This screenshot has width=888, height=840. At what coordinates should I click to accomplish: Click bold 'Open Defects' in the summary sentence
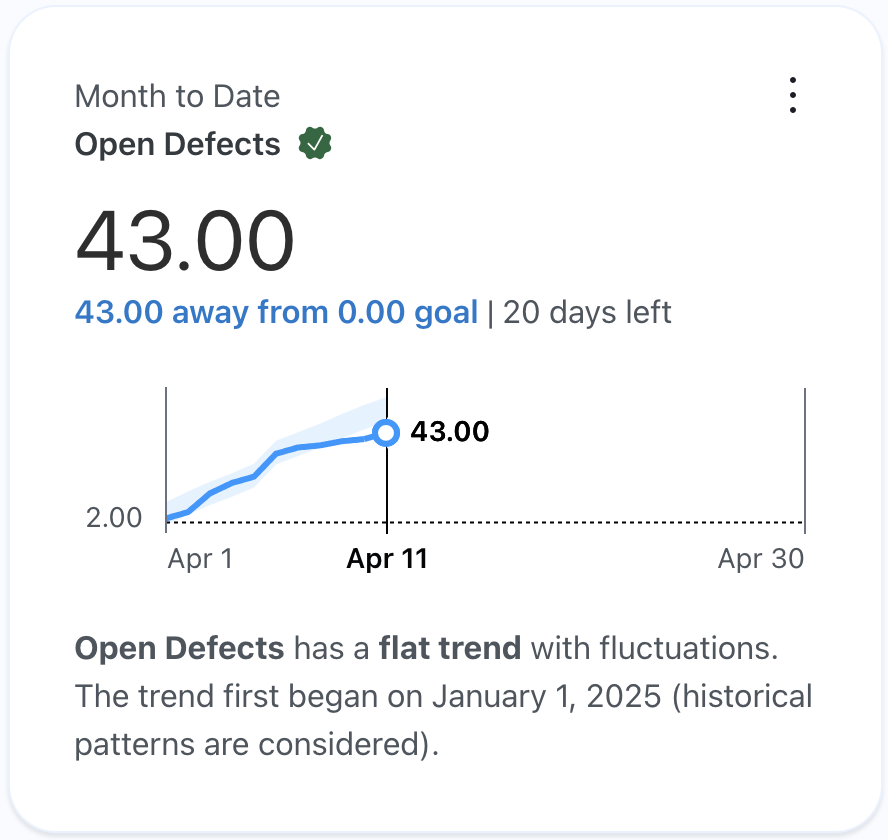[x=180, y=648]
